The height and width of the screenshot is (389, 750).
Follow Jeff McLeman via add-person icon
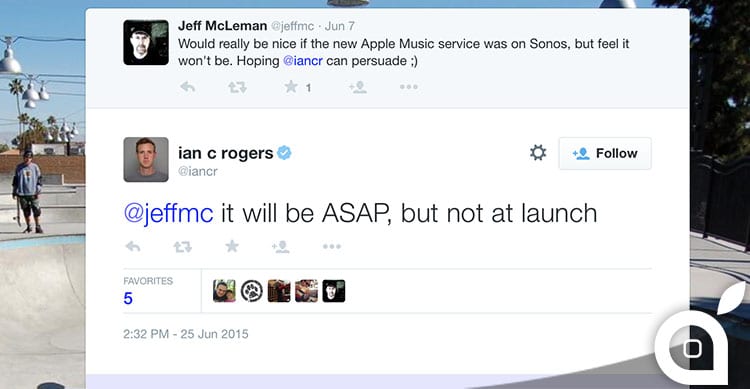click(357, 87)
